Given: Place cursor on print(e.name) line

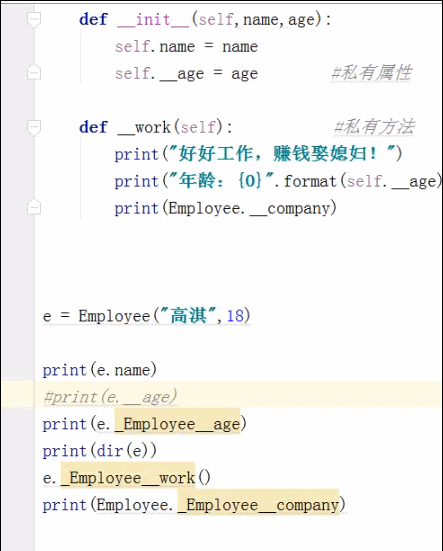Looking at the screenshot, I should click(x=99, y=370).
